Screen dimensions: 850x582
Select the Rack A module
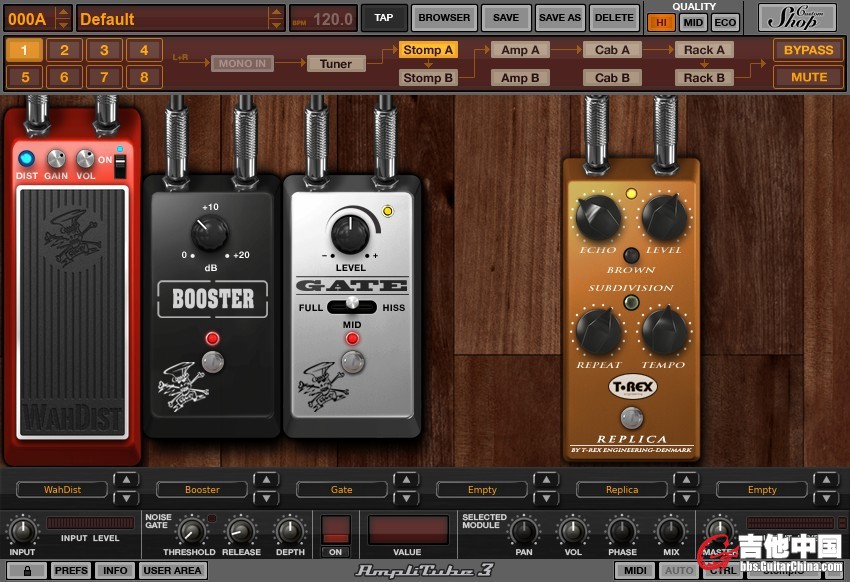[704, 50]
